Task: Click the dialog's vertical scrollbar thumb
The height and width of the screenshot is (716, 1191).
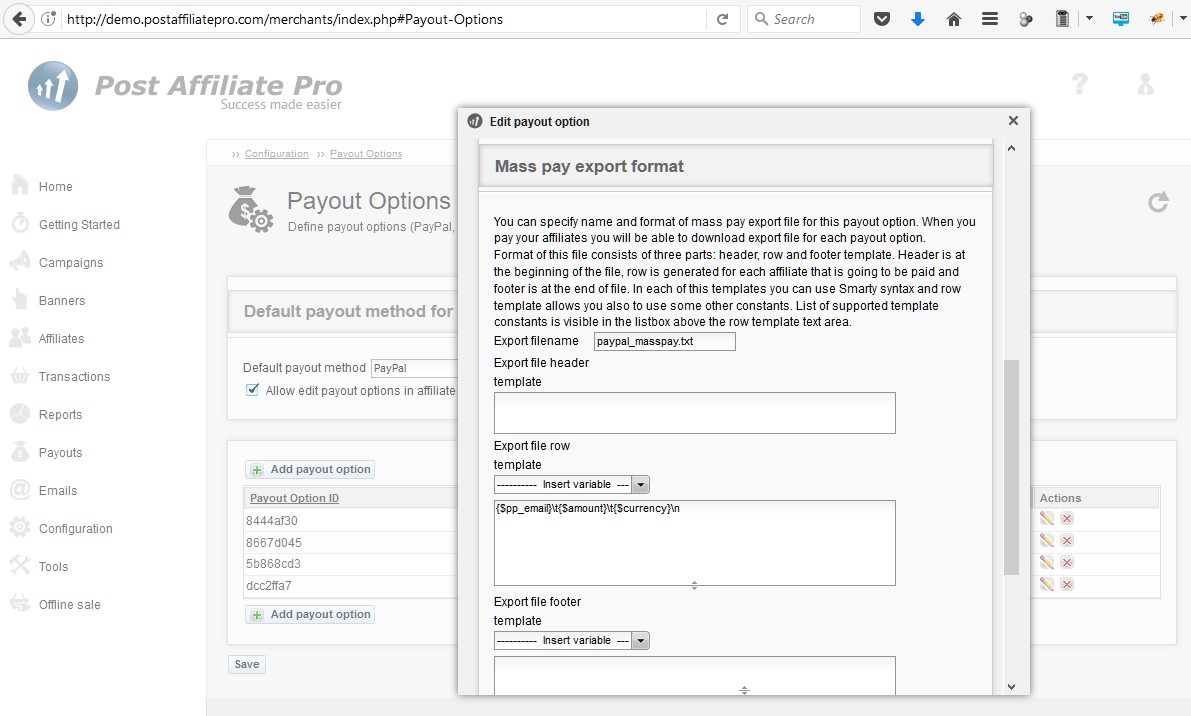Action: tap(1011, 467)
